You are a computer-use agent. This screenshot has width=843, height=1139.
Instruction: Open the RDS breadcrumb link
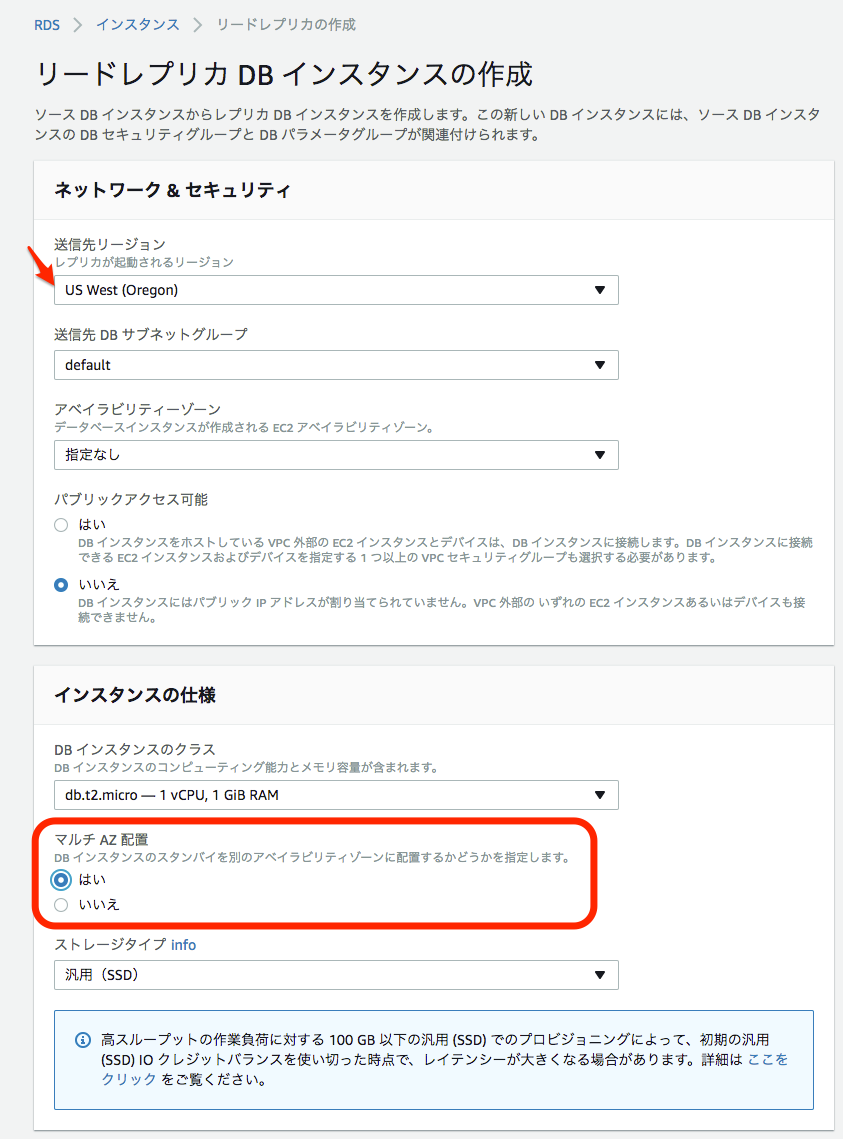click(46, 25)
